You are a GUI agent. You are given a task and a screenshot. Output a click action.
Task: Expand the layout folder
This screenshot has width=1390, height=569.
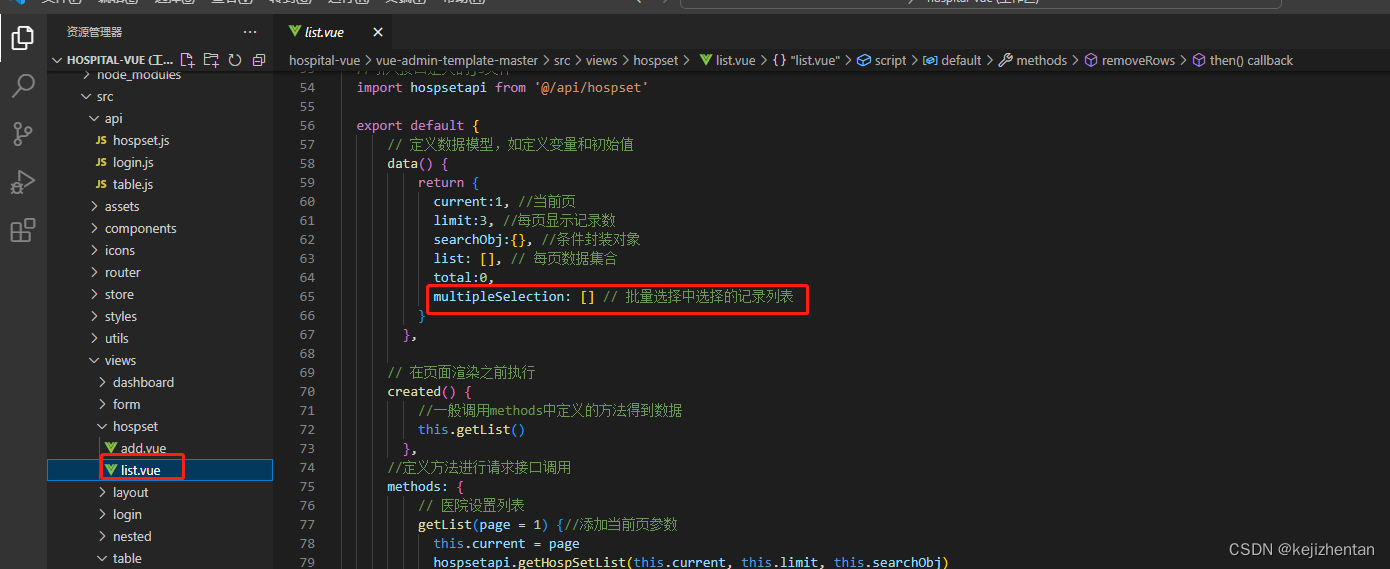point(102,493)
